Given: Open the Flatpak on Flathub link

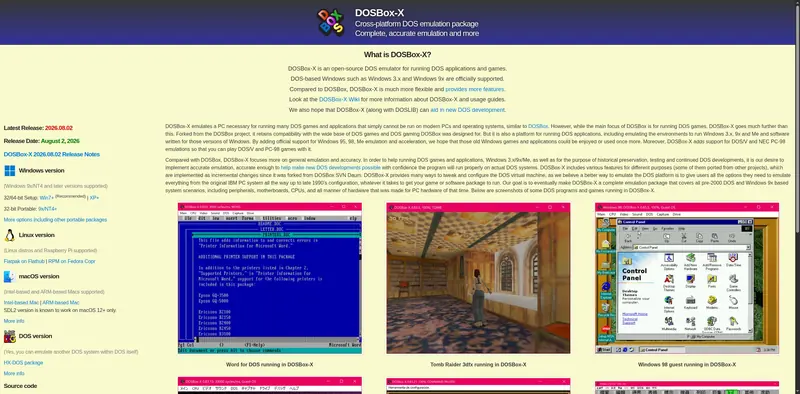Looking at the screenshot, I should point(24,261).
